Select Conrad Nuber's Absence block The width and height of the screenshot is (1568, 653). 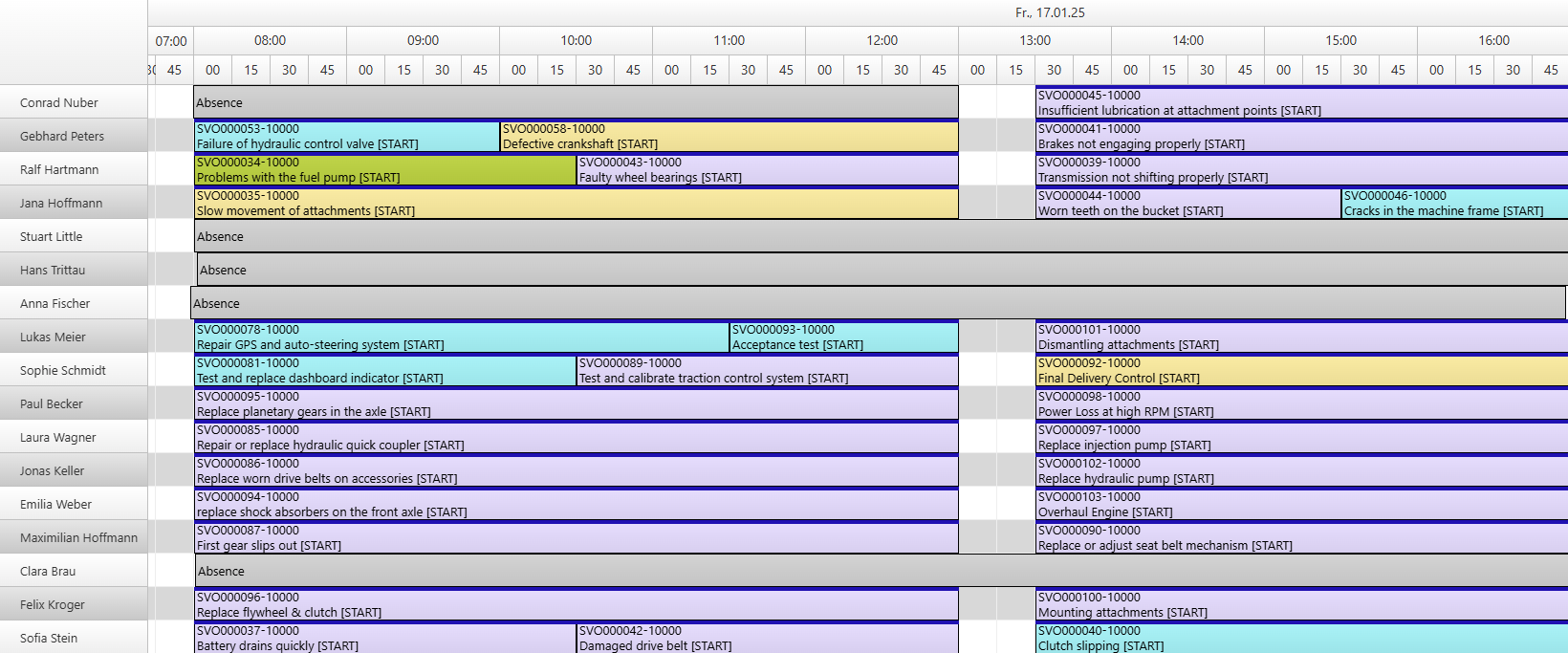click(576, 102)
